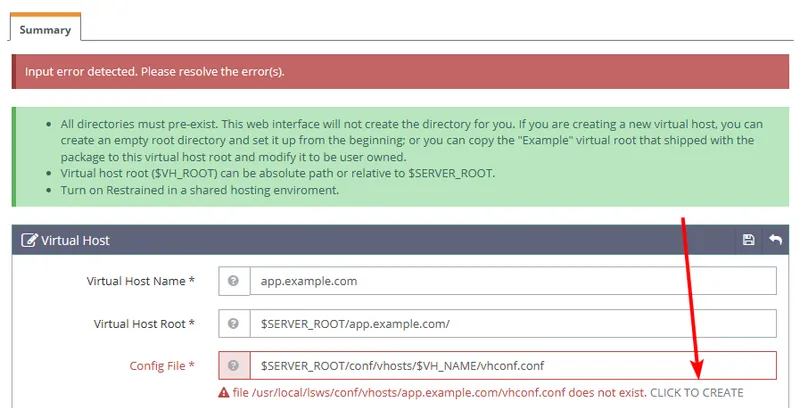Open help icon for Virtual Host Root
The image size is (800, 408).
234,324
